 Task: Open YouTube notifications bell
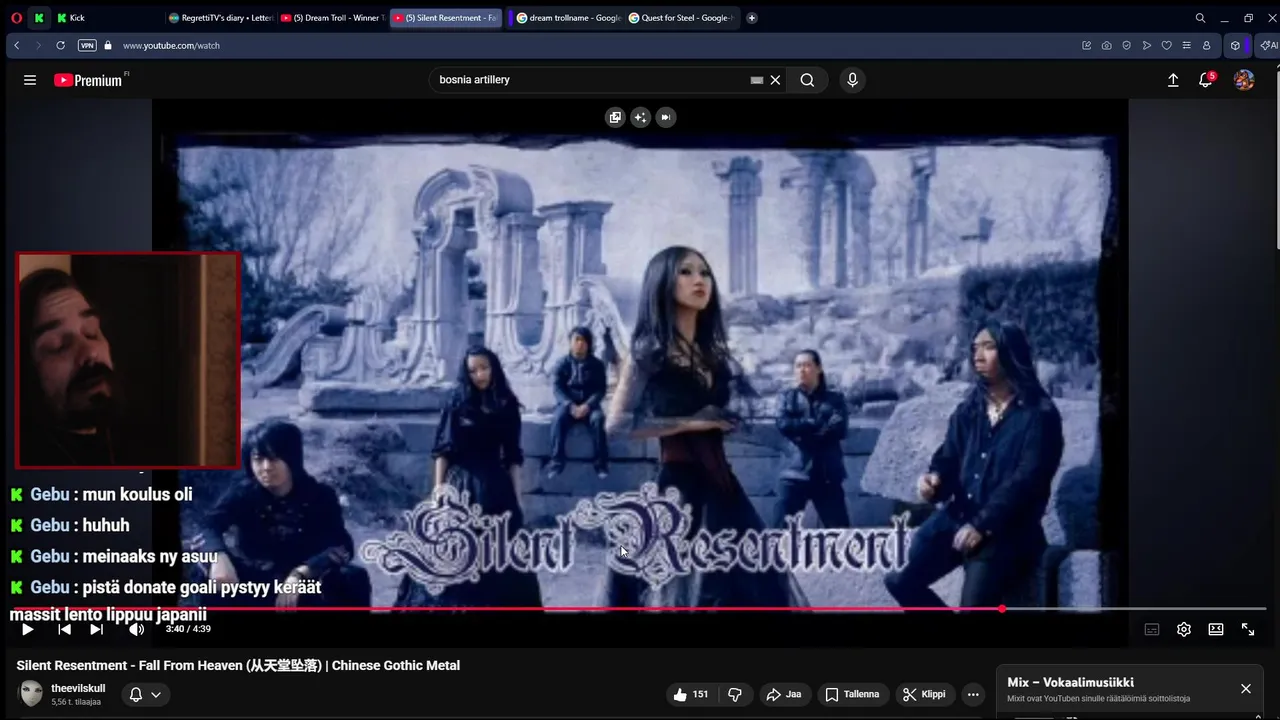click(1206, 80)
